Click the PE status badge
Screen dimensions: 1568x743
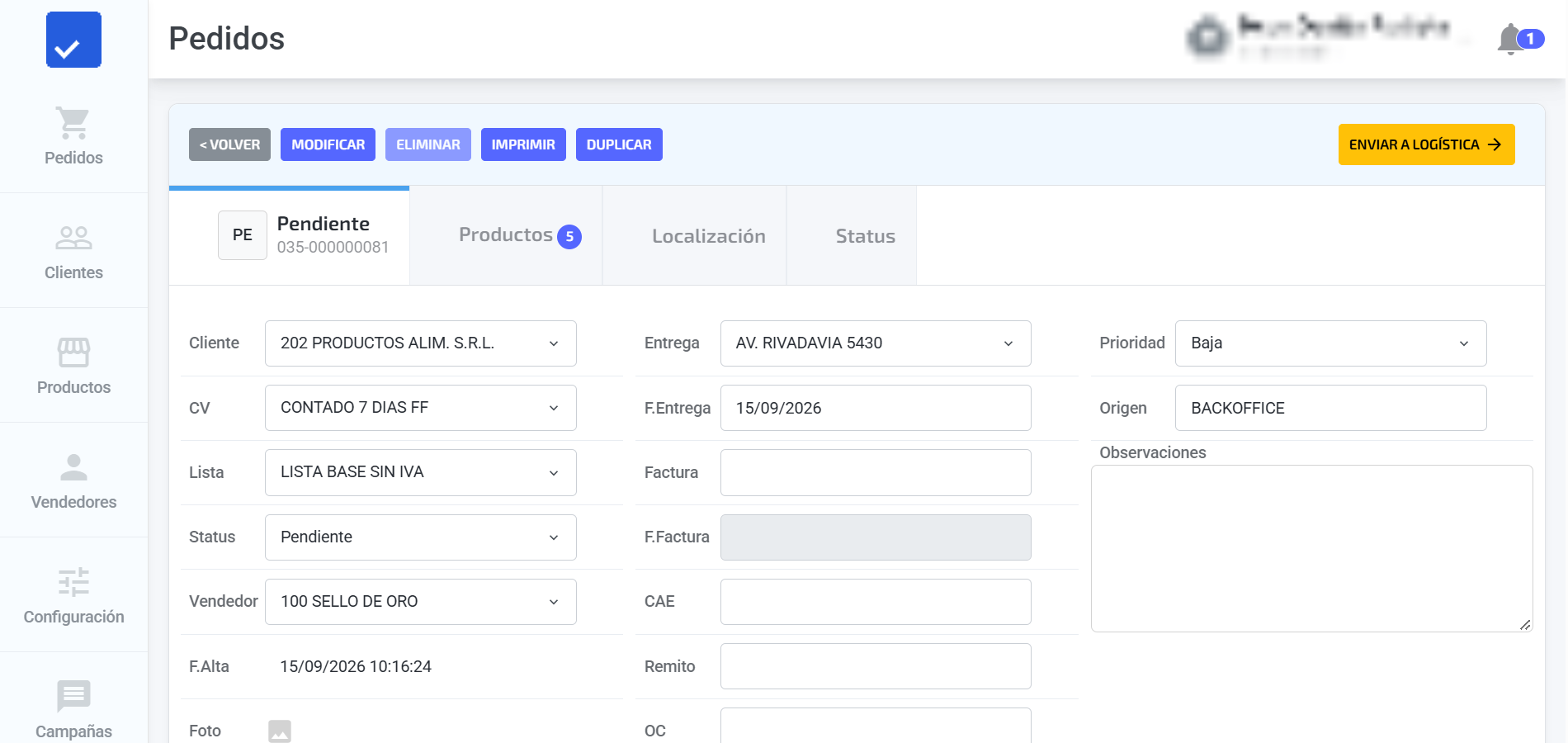[243, 235]
